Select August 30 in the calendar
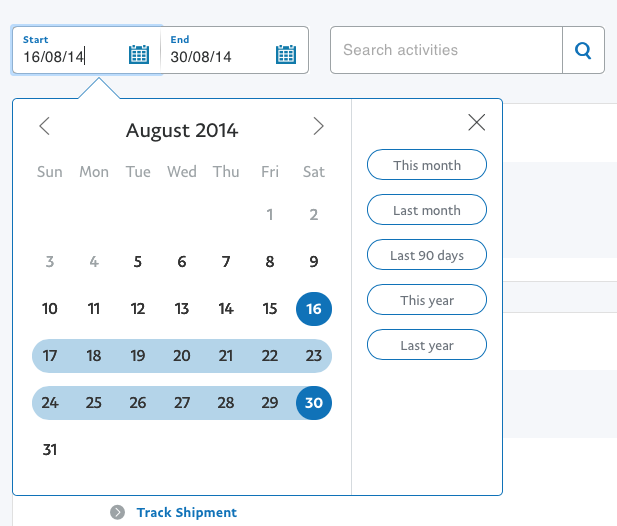The height and width of the screenshot is (526, 617). [x=314, y=403]
